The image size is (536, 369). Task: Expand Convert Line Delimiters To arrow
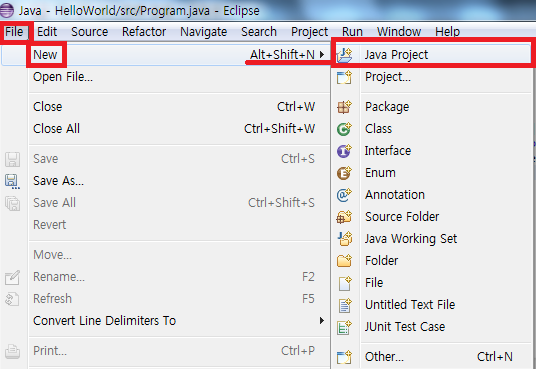[322, 320]
